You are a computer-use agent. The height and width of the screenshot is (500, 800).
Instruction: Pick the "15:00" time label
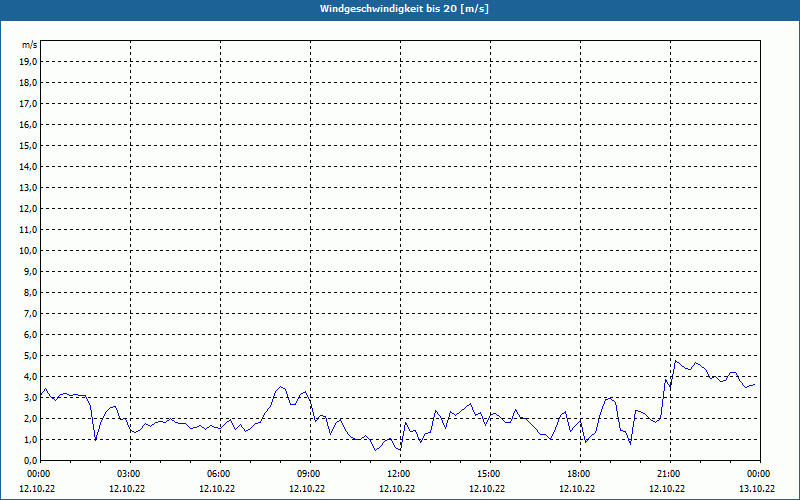tap(490, 474)
